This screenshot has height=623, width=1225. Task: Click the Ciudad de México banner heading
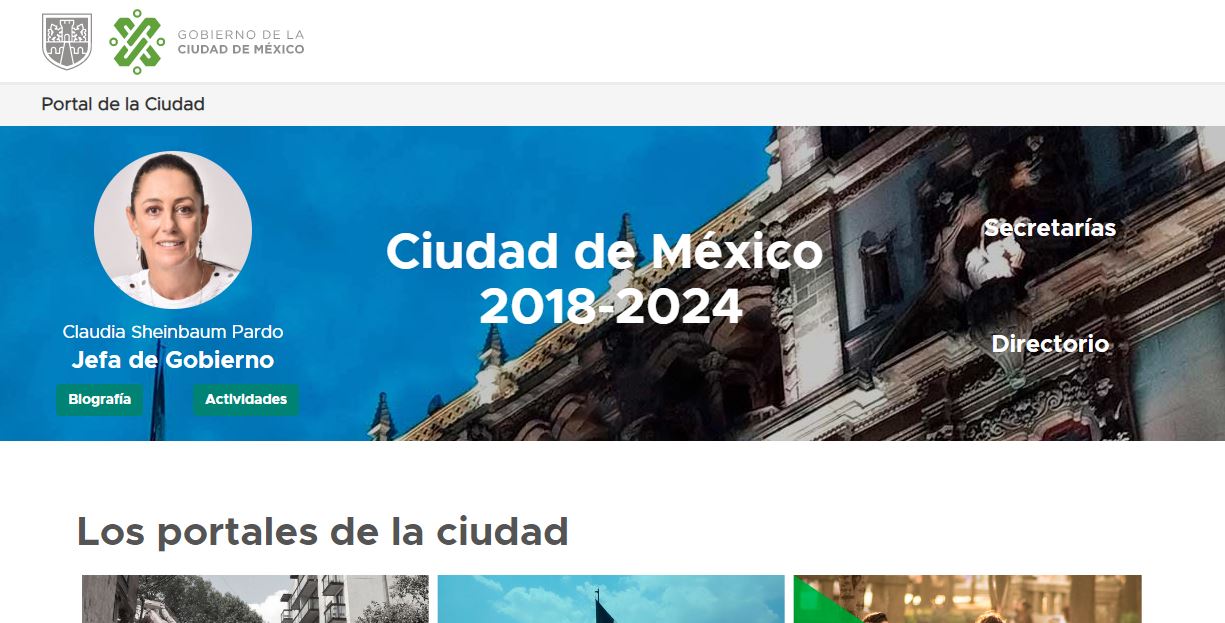(x=604, y=251)
